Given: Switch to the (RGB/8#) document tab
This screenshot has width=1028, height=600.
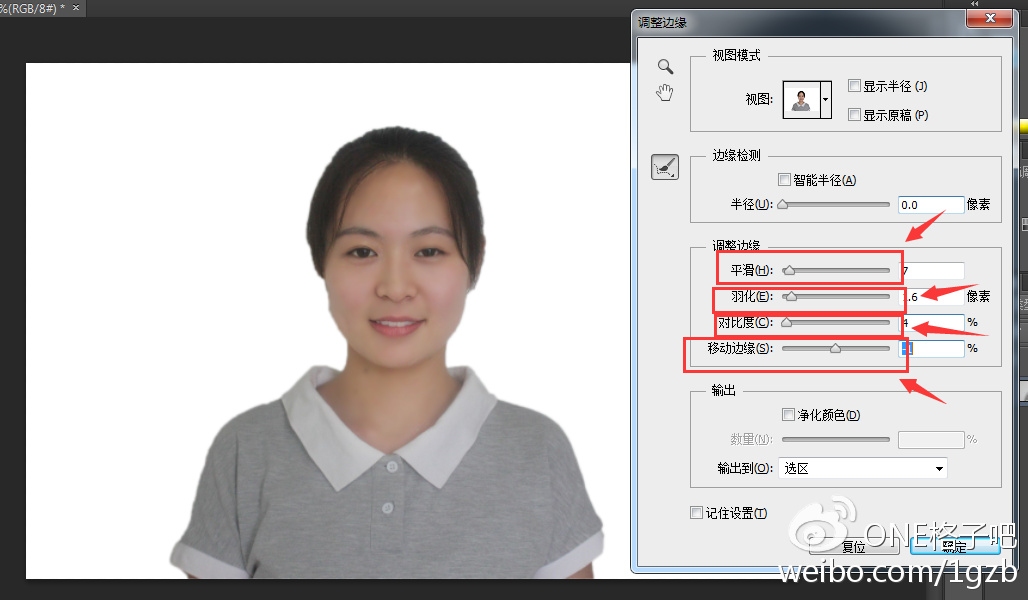Looking at the screenshot, I should [x=30, y=7].
